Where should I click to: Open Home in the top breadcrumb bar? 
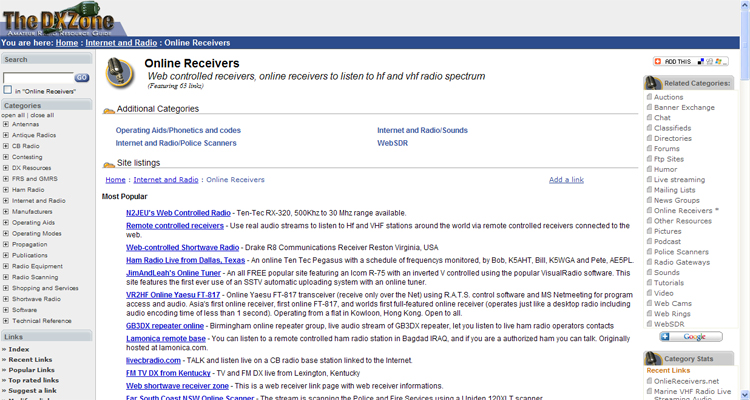pyautogui.click(x=66, y=44)
